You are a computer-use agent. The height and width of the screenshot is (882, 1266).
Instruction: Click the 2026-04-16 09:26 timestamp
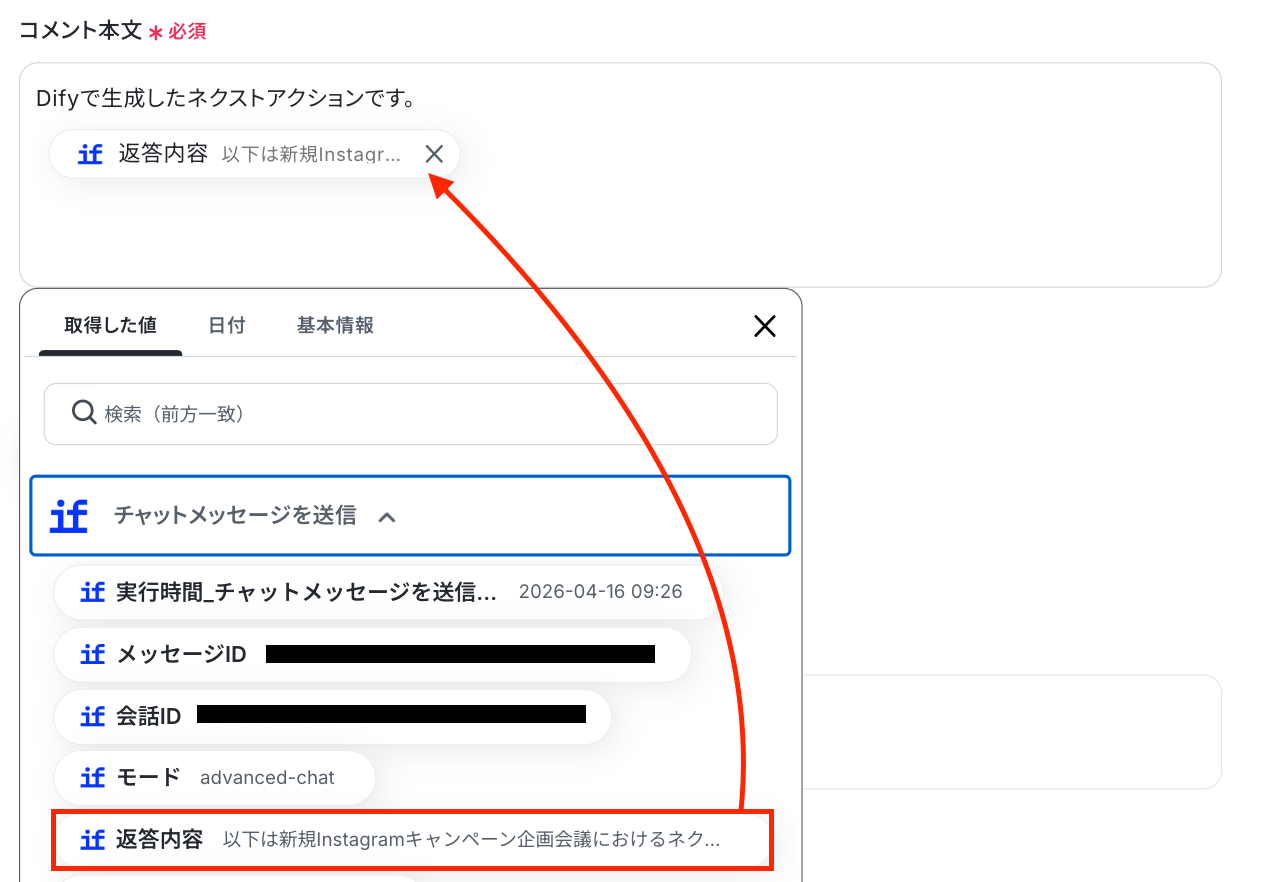pyautogui.click(x=601, y=592)
